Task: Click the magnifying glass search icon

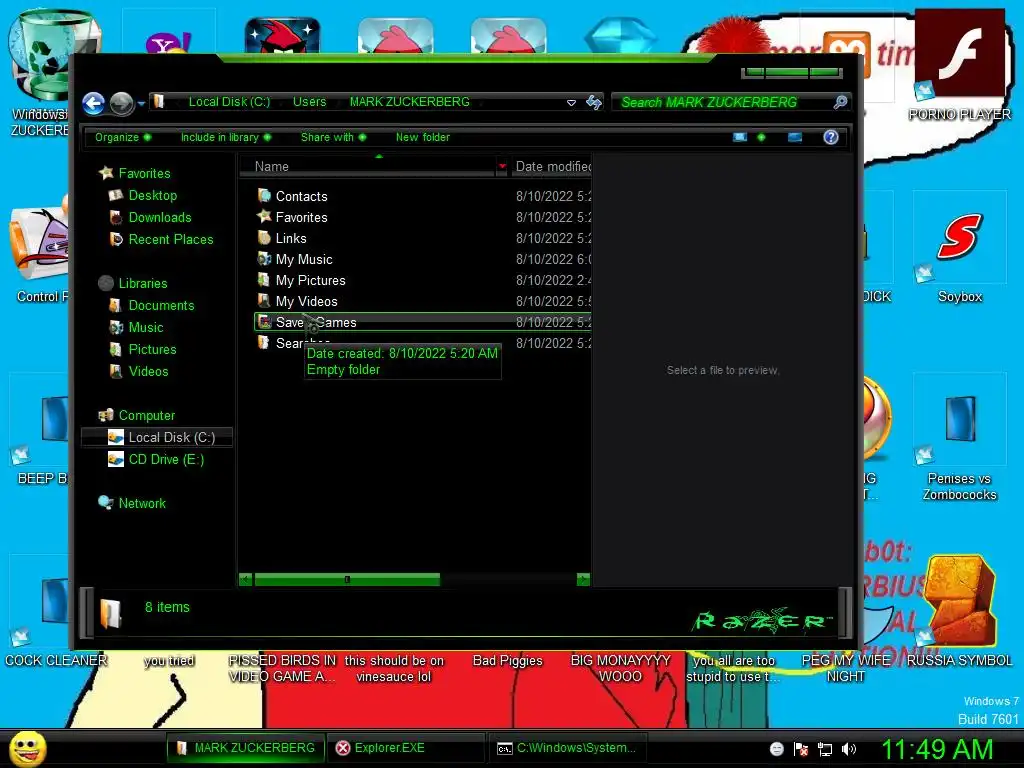Action: [840, 102]
